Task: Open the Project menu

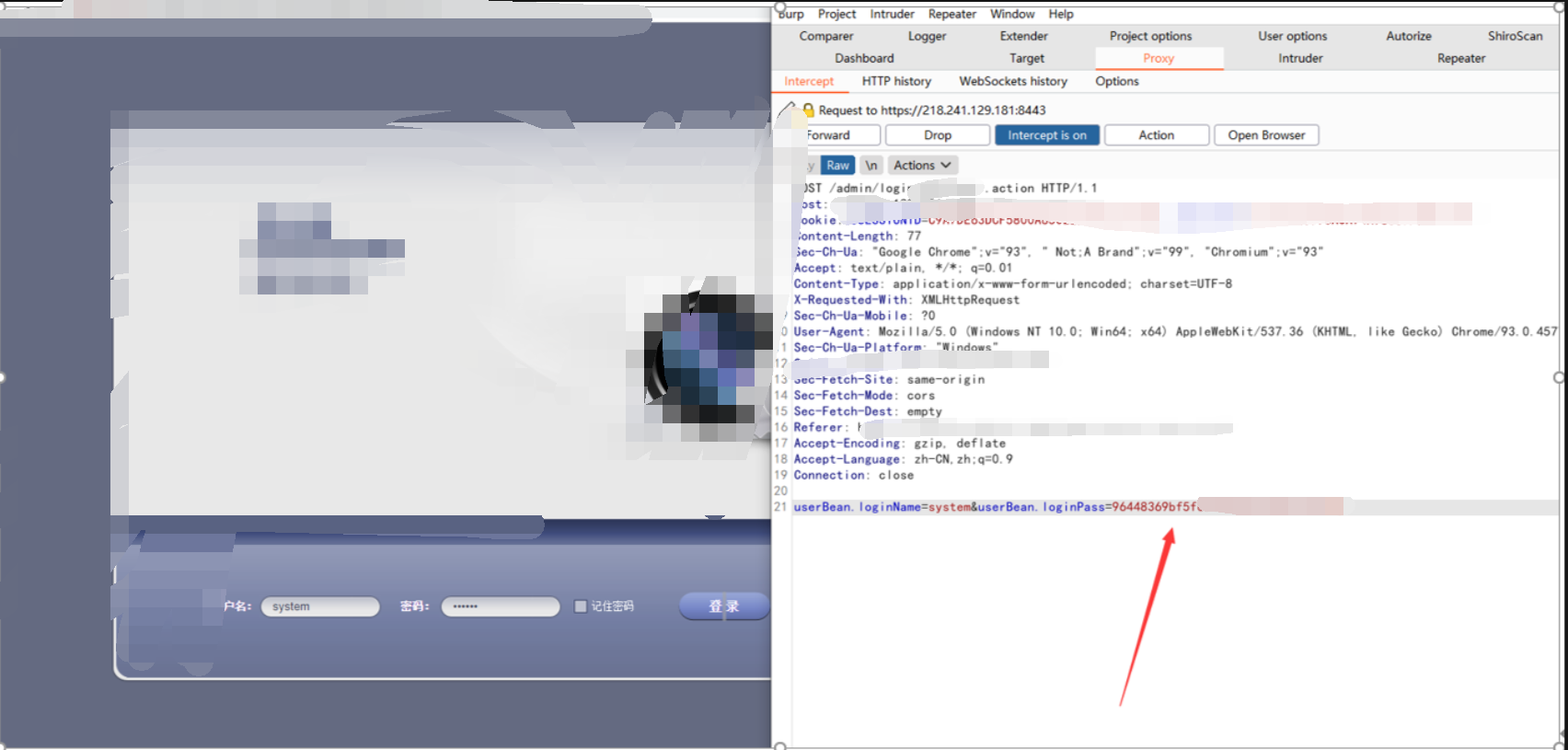Action: pyautogui.click(x=836, y=14)
